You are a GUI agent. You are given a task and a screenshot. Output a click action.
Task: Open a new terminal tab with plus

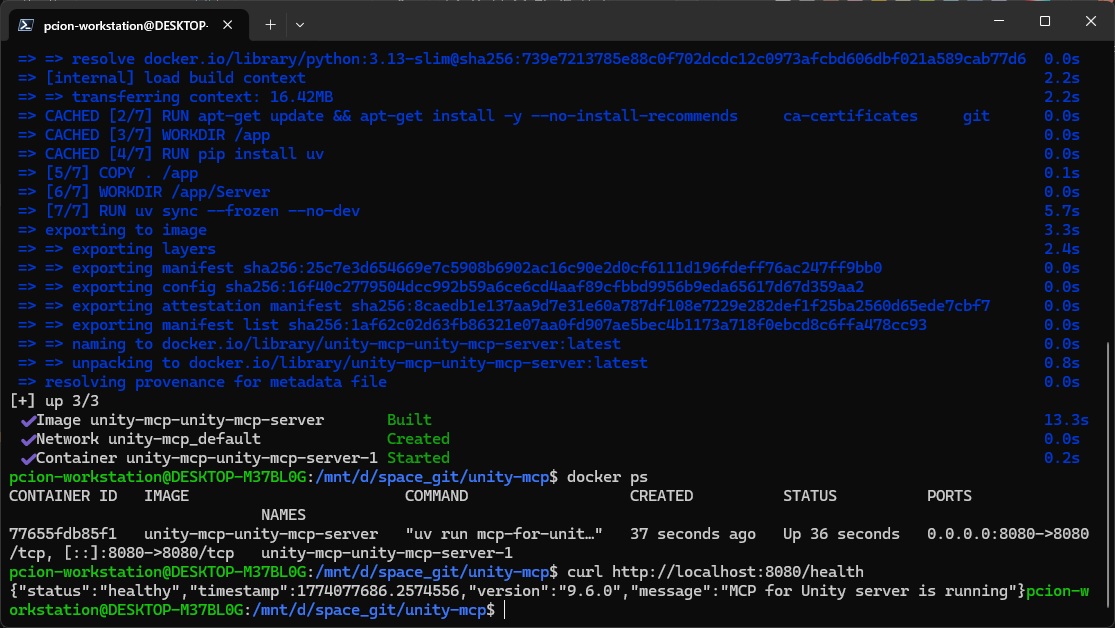(x=270, y=23)
